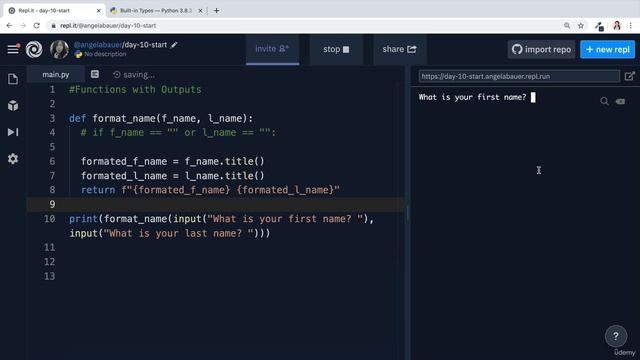Screen dimensions: 640x360
Task: Click 'formated_f_name = f_name.title()' line
Action: coord(173,161)
